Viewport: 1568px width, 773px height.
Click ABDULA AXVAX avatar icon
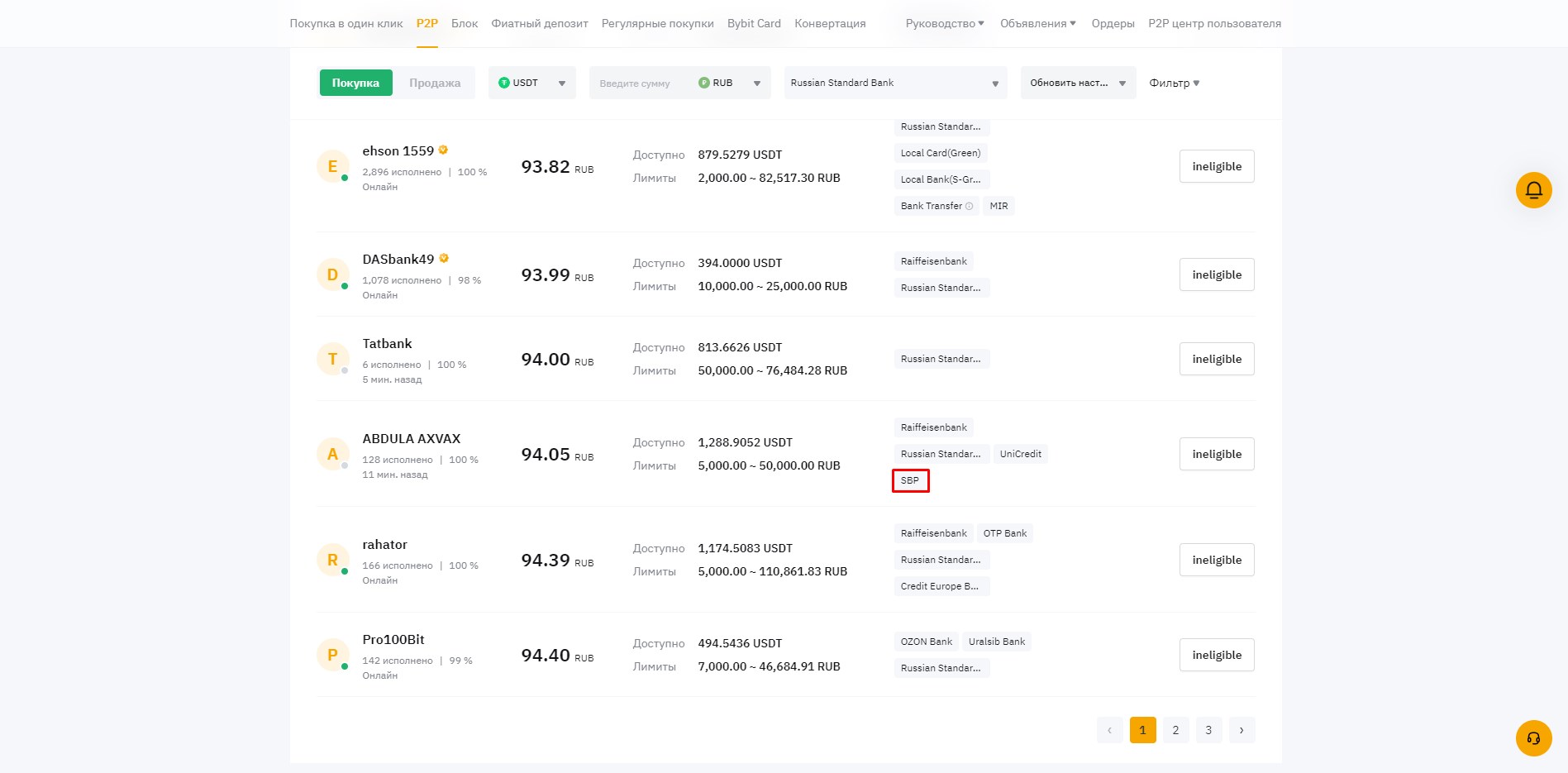pyautogui.click(x=332, y=454)
